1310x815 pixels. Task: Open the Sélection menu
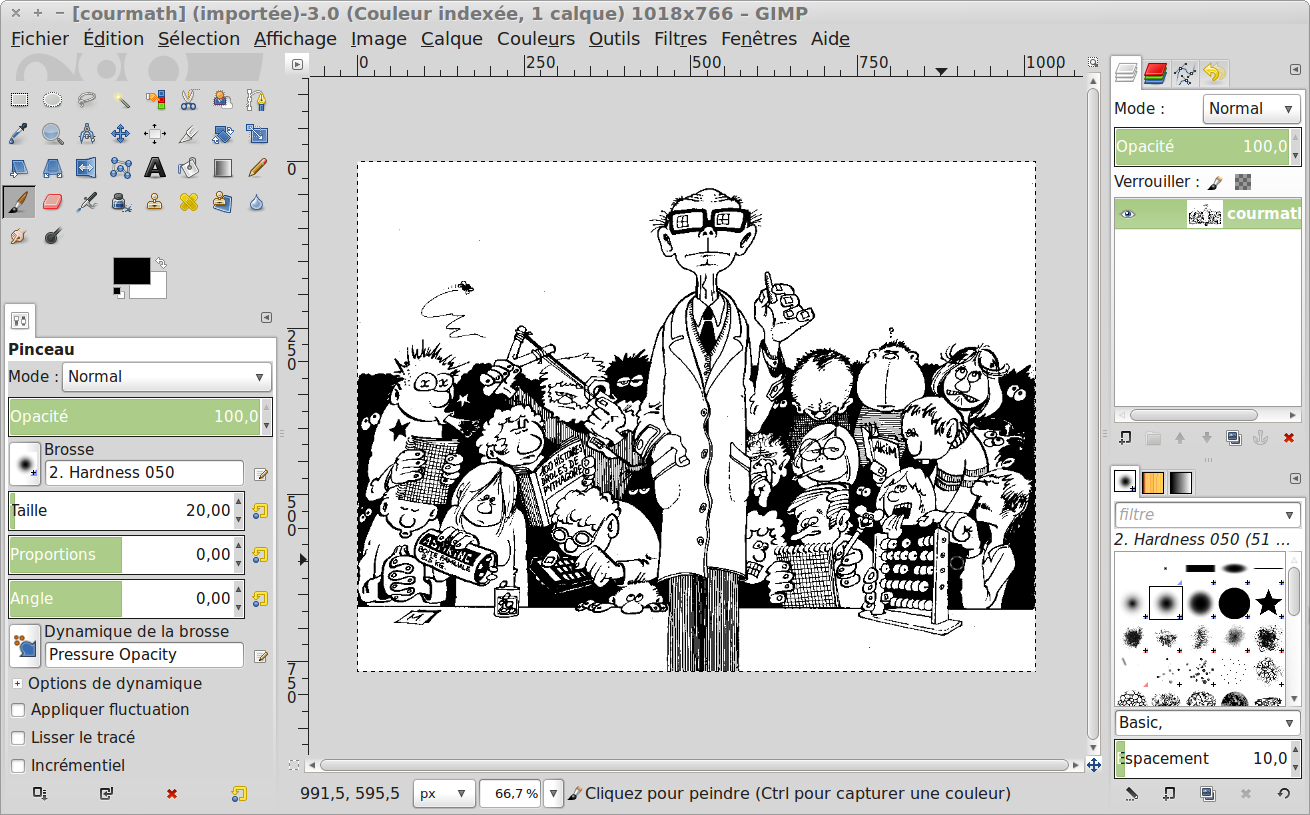199,39
